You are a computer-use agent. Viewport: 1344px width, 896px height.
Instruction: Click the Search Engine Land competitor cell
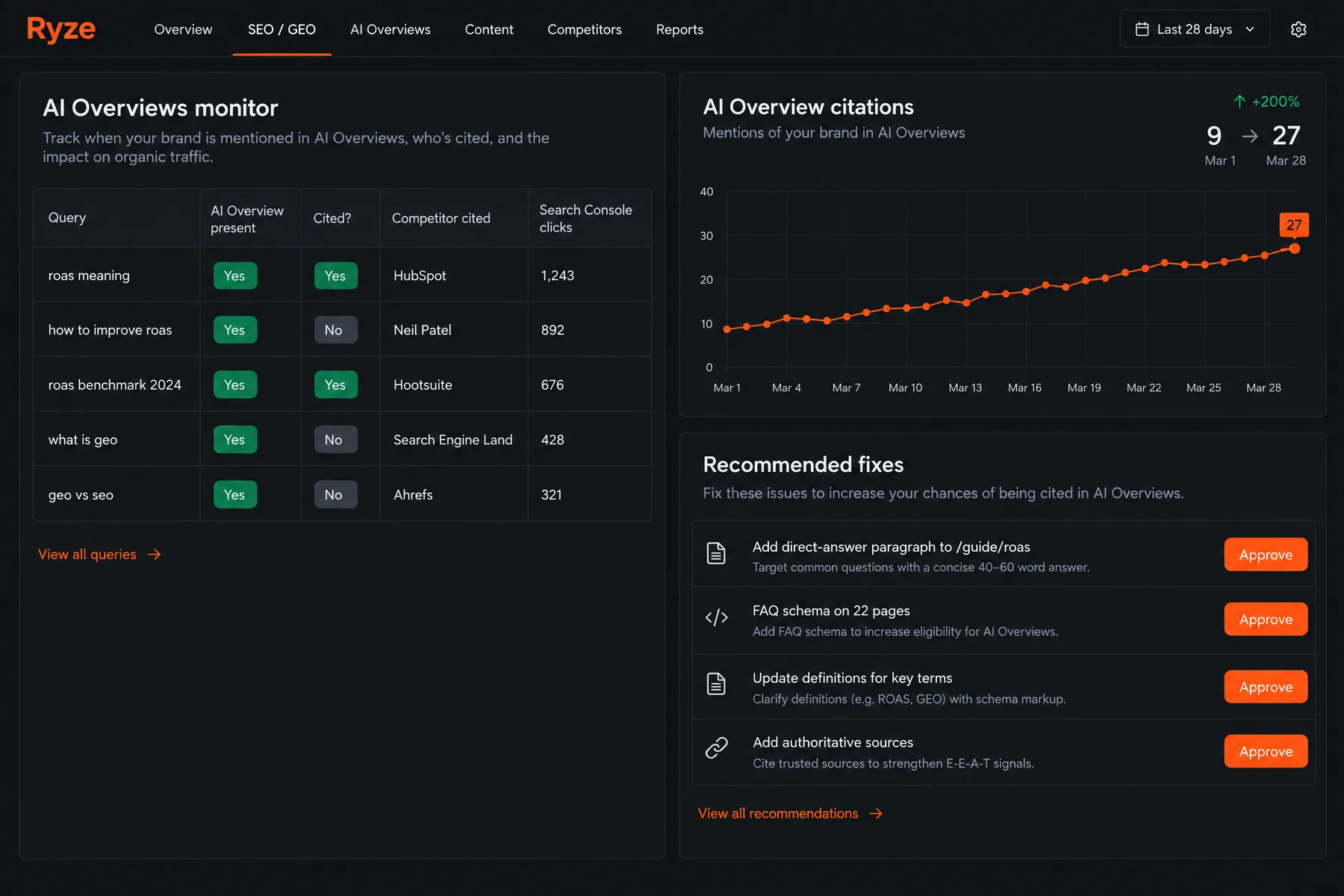tap(454, 439)
